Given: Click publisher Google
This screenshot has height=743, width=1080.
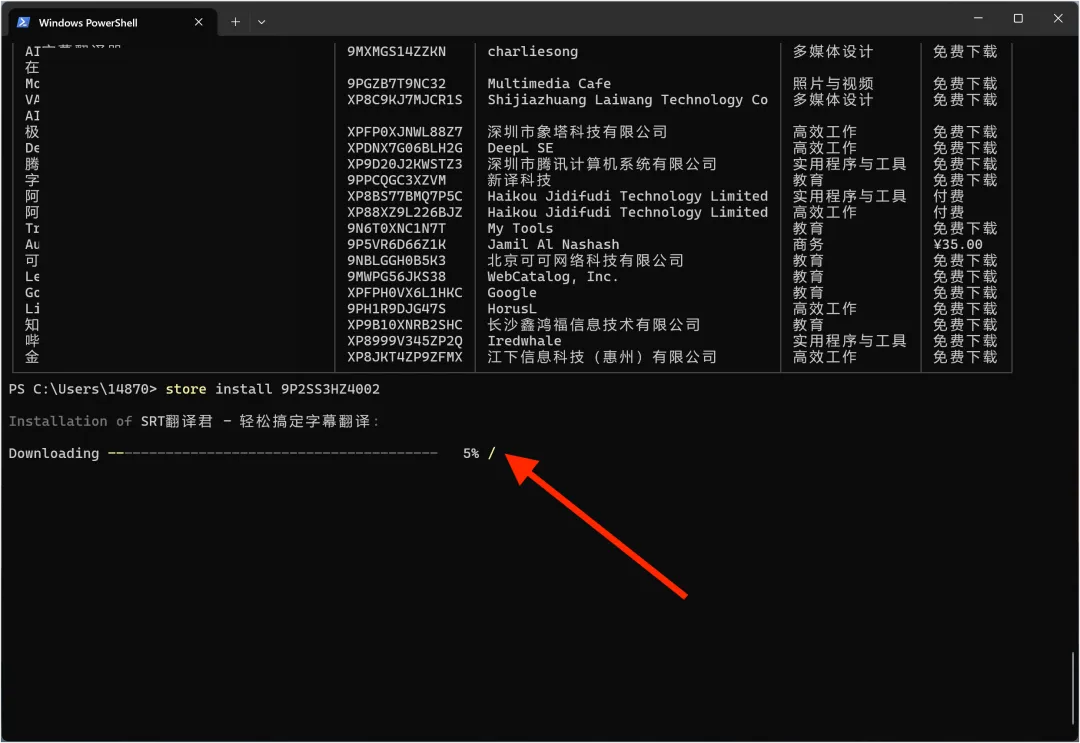Looking at the screenshot, I should 512,293.
